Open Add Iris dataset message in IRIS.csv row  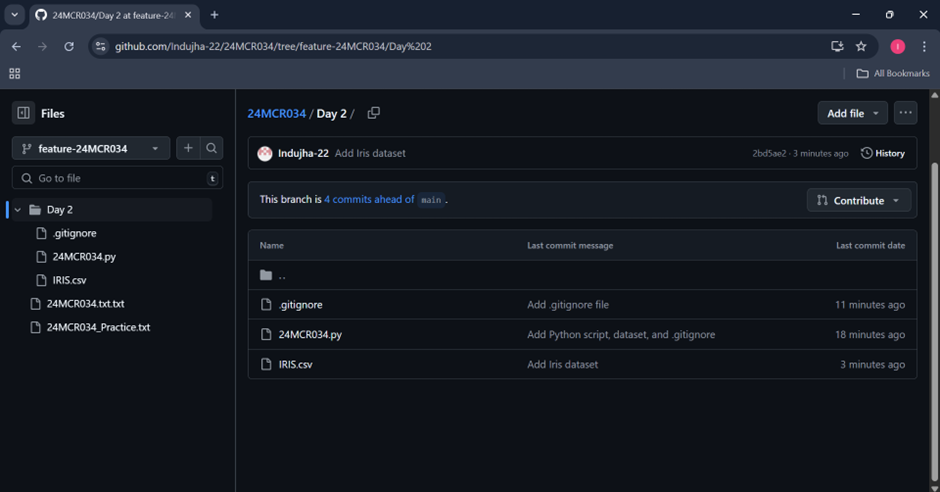coord(562,364)
